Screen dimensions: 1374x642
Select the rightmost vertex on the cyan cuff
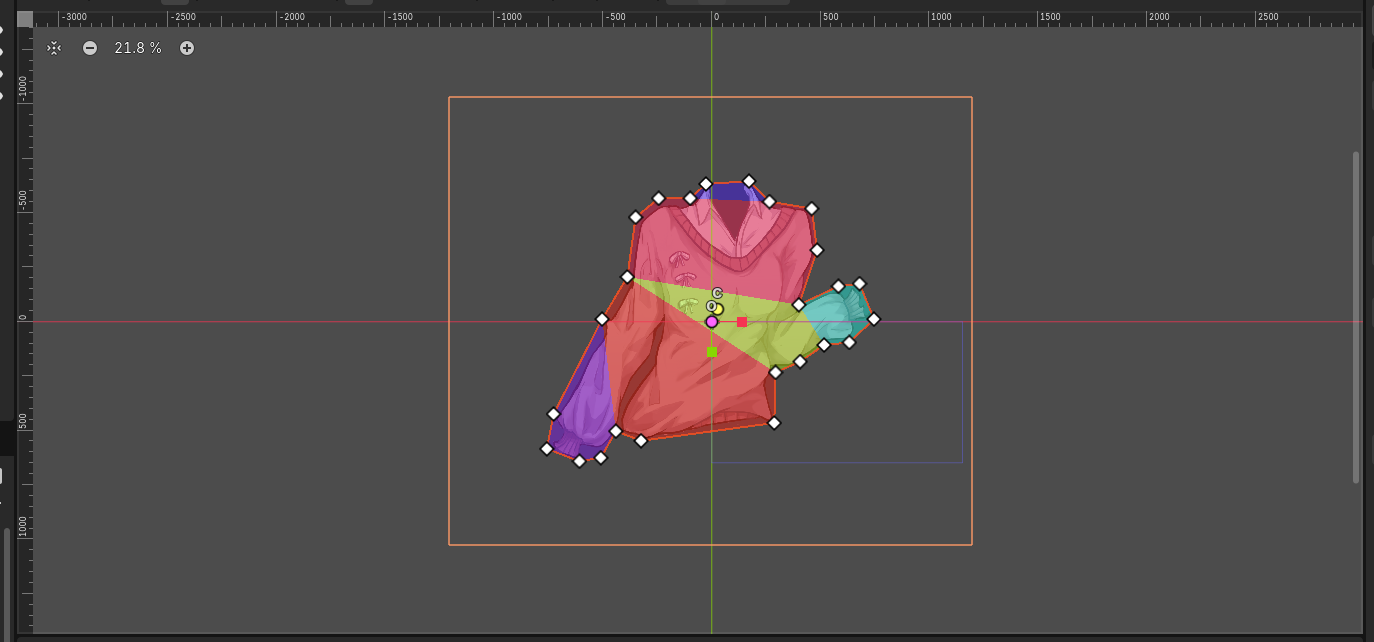(x=874, y=319)
